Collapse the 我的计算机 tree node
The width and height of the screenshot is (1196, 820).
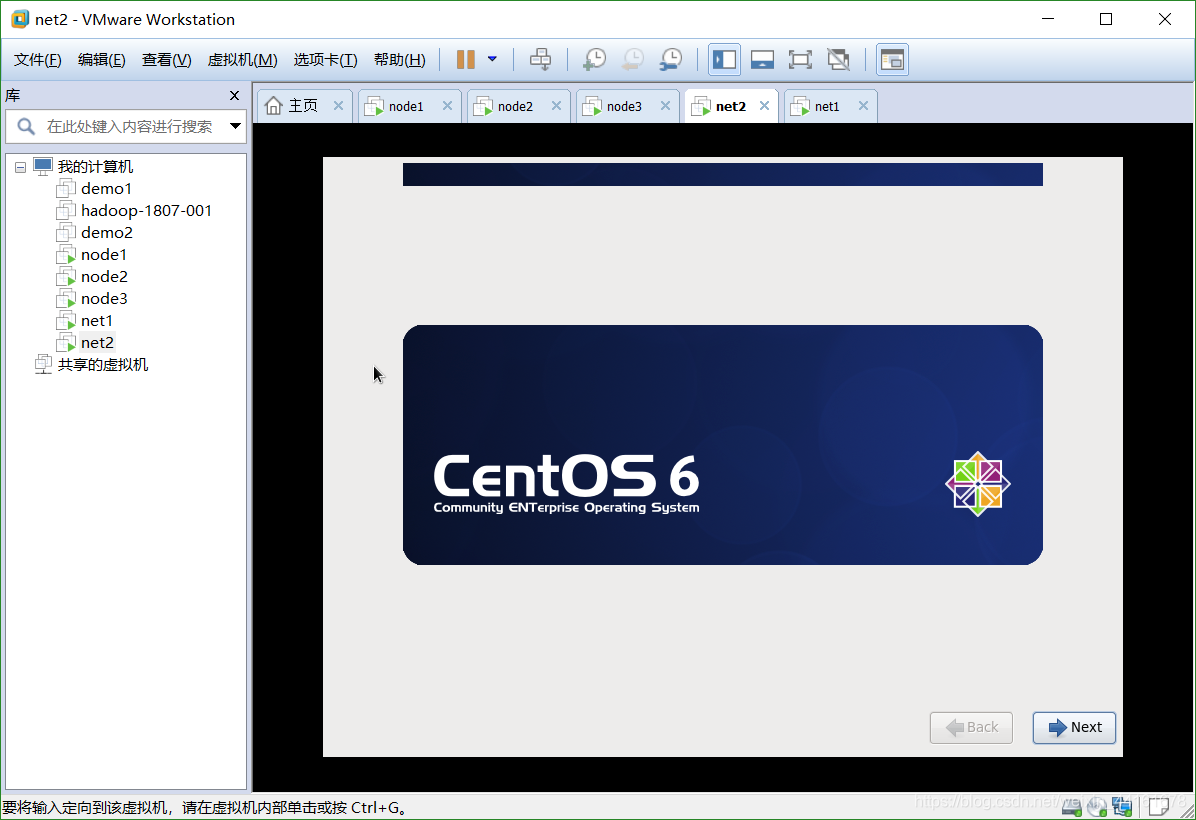pyautogui.click(x=21, y=167)
